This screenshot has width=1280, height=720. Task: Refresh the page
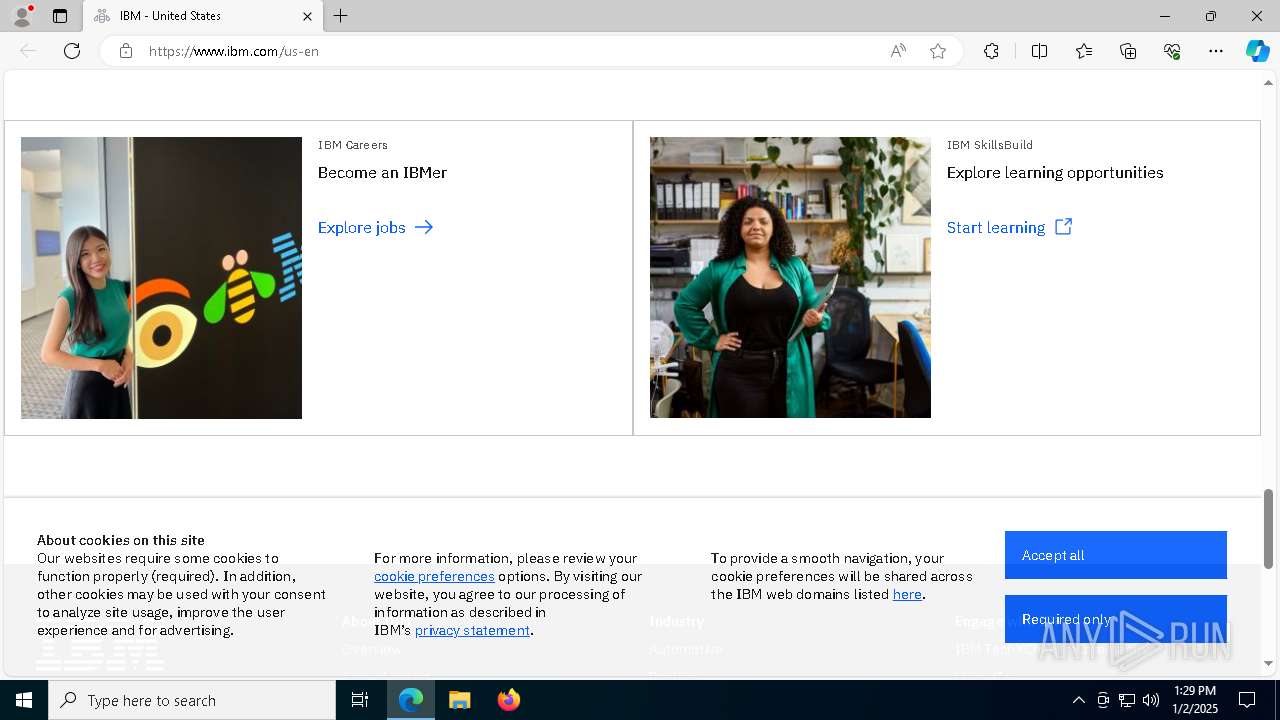[x=72, y=51]
